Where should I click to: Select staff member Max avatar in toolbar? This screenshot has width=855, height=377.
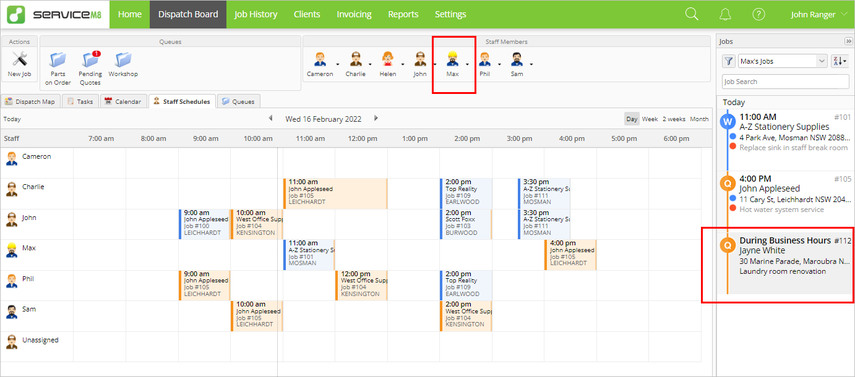click(x=452, y=59)
